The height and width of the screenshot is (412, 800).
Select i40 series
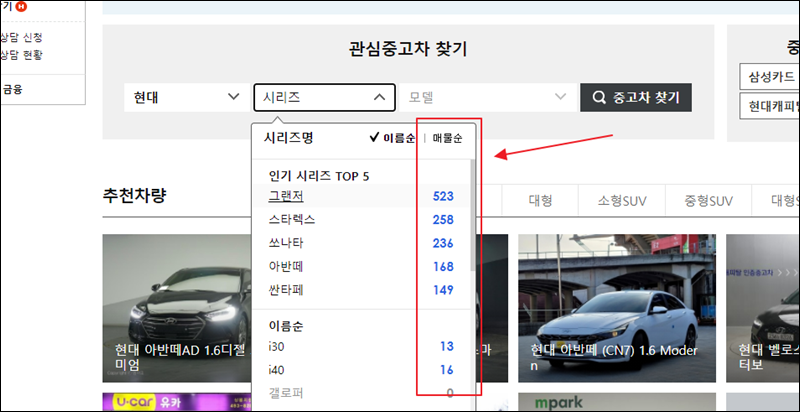pyautogui.click(x=276, y=370)
